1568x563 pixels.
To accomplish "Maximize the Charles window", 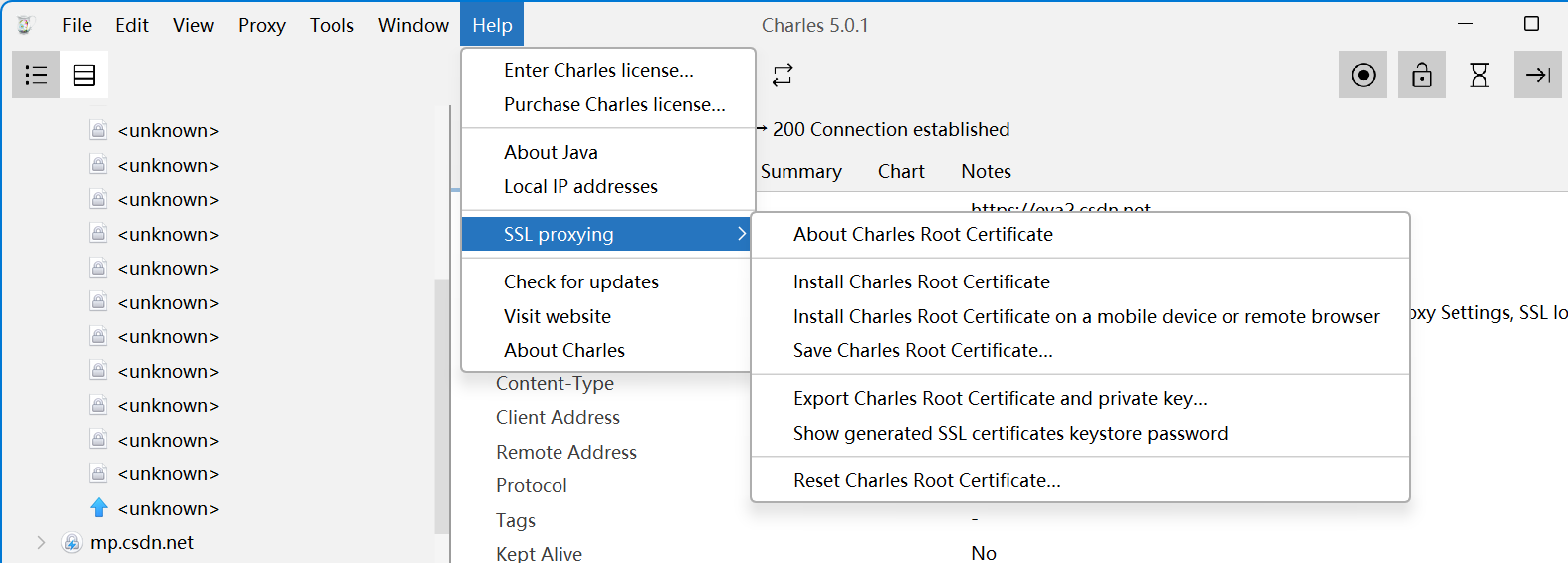I will [x=1531, y=24].
